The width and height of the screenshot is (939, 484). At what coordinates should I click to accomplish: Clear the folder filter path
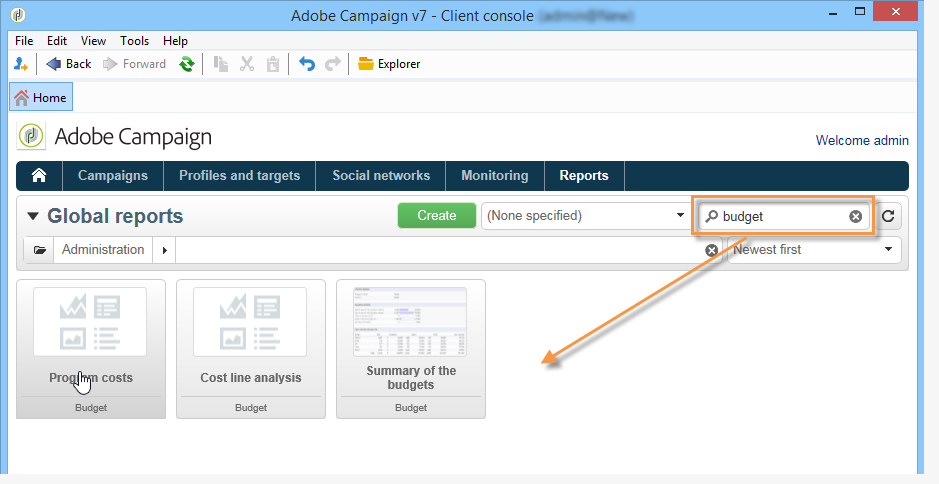[711, 250]
